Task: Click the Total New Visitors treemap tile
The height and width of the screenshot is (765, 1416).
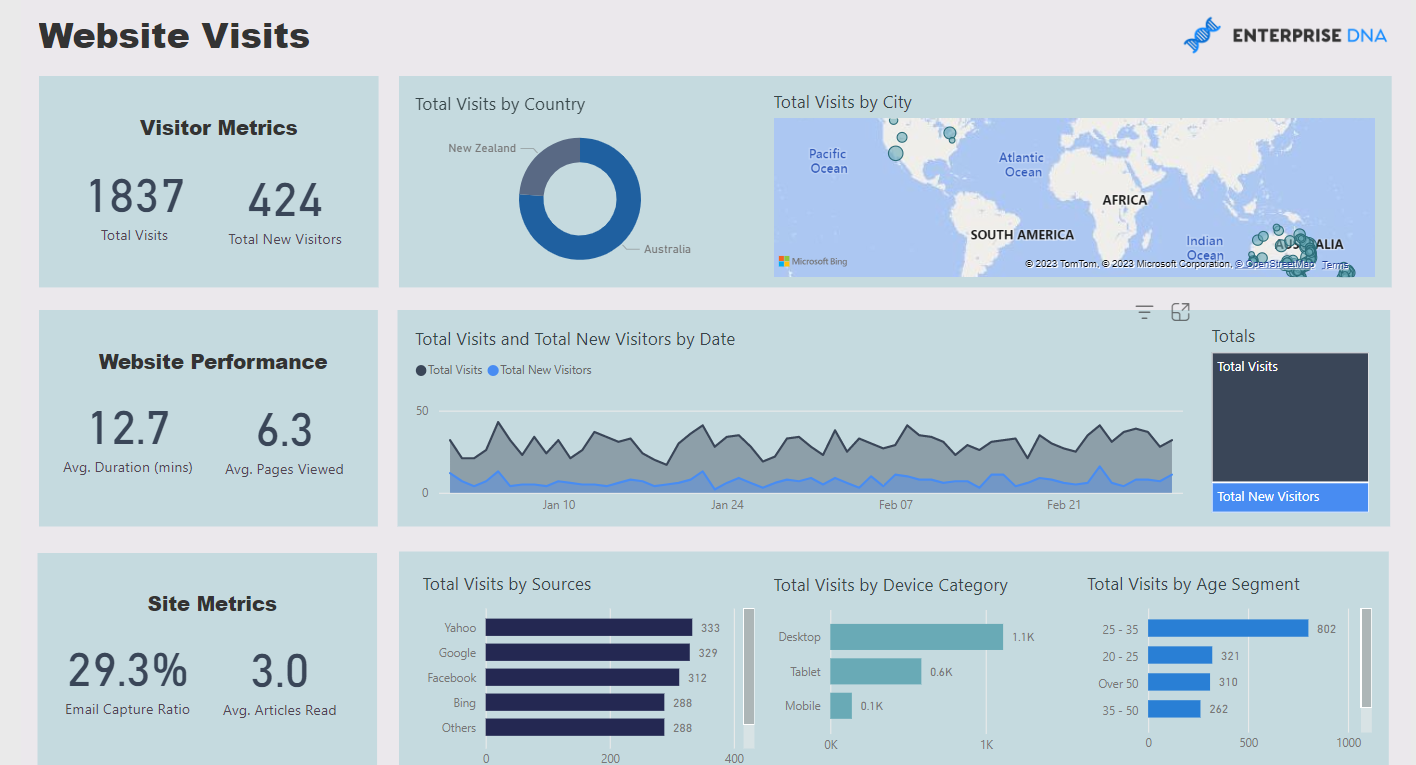Action: (1290, 497)
